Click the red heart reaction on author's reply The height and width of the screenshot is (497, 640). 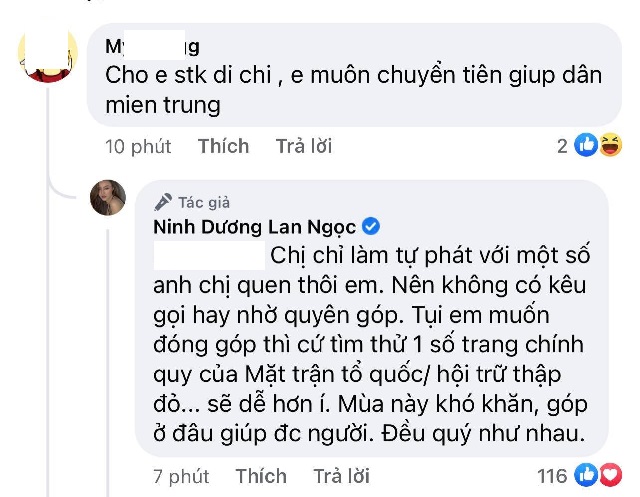[x=610, y=476]
